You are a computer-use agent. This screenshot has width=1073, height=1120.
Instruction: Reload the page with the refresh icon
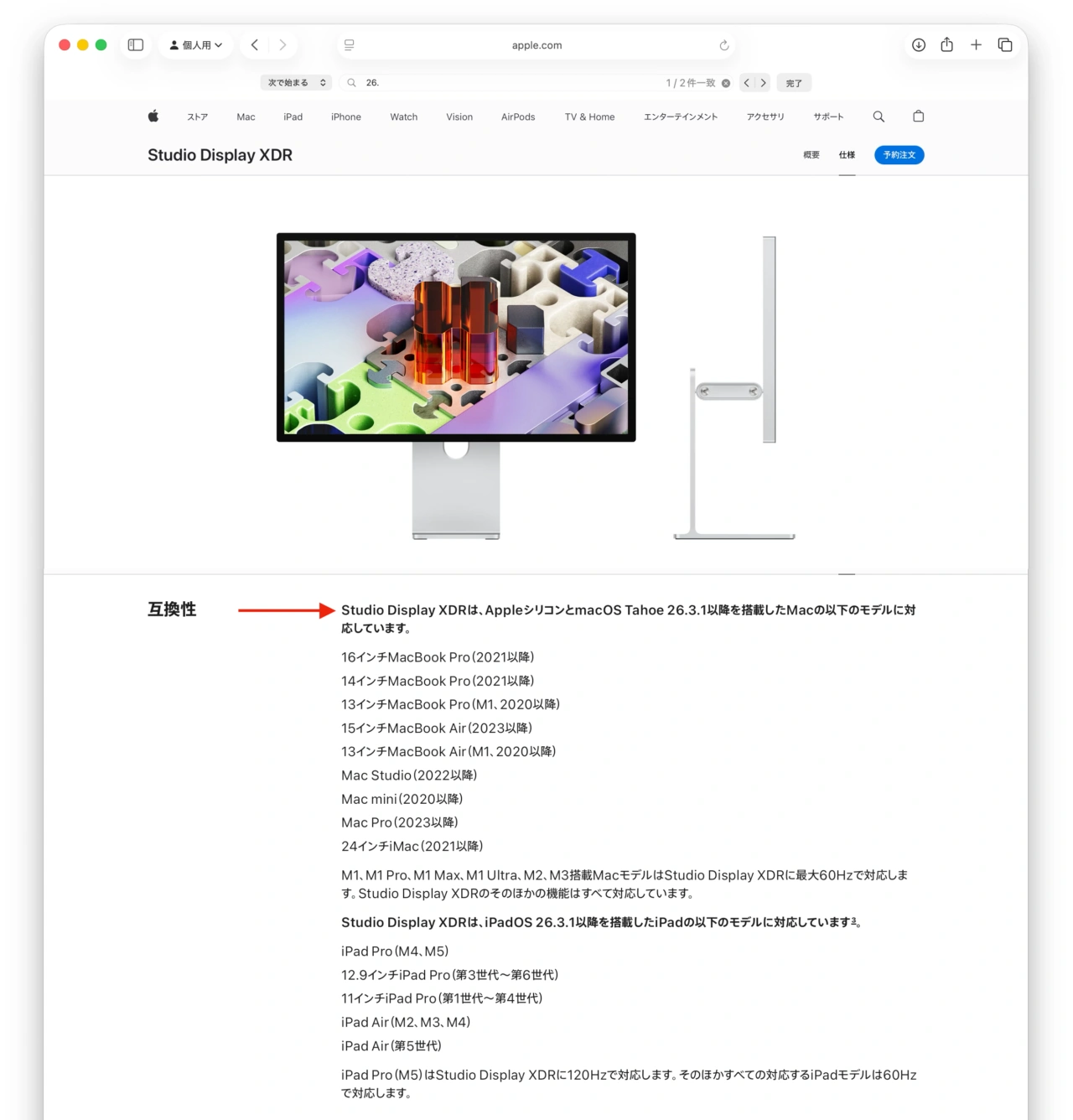tap(723, 45)
